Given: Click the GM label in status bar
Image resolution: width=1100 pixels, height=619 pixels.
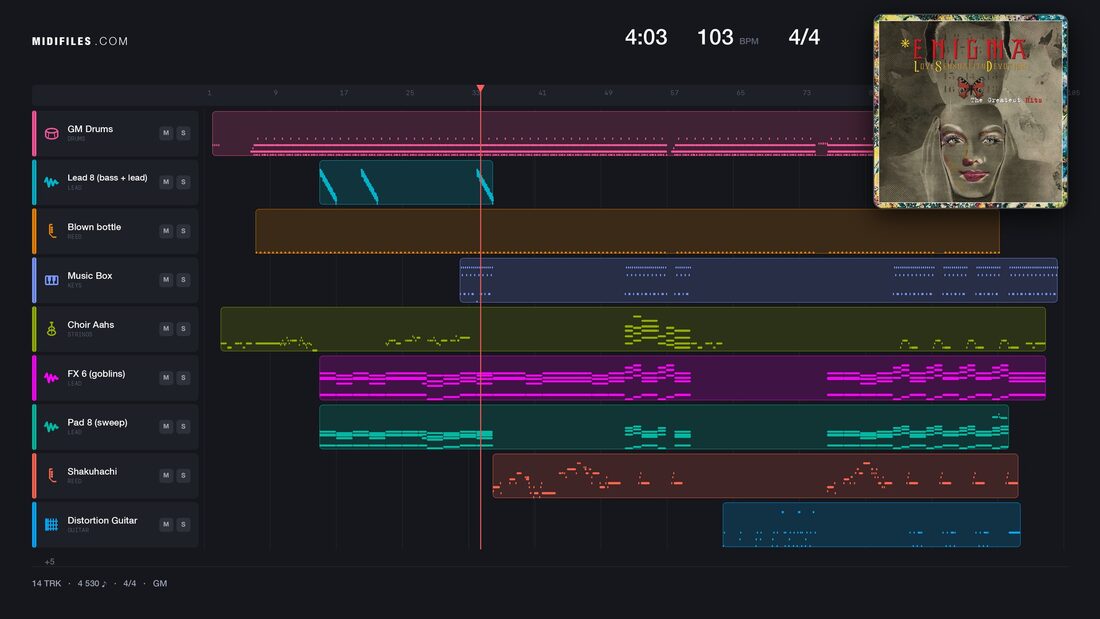Looking at the screenshot, I should pos(160,583).
